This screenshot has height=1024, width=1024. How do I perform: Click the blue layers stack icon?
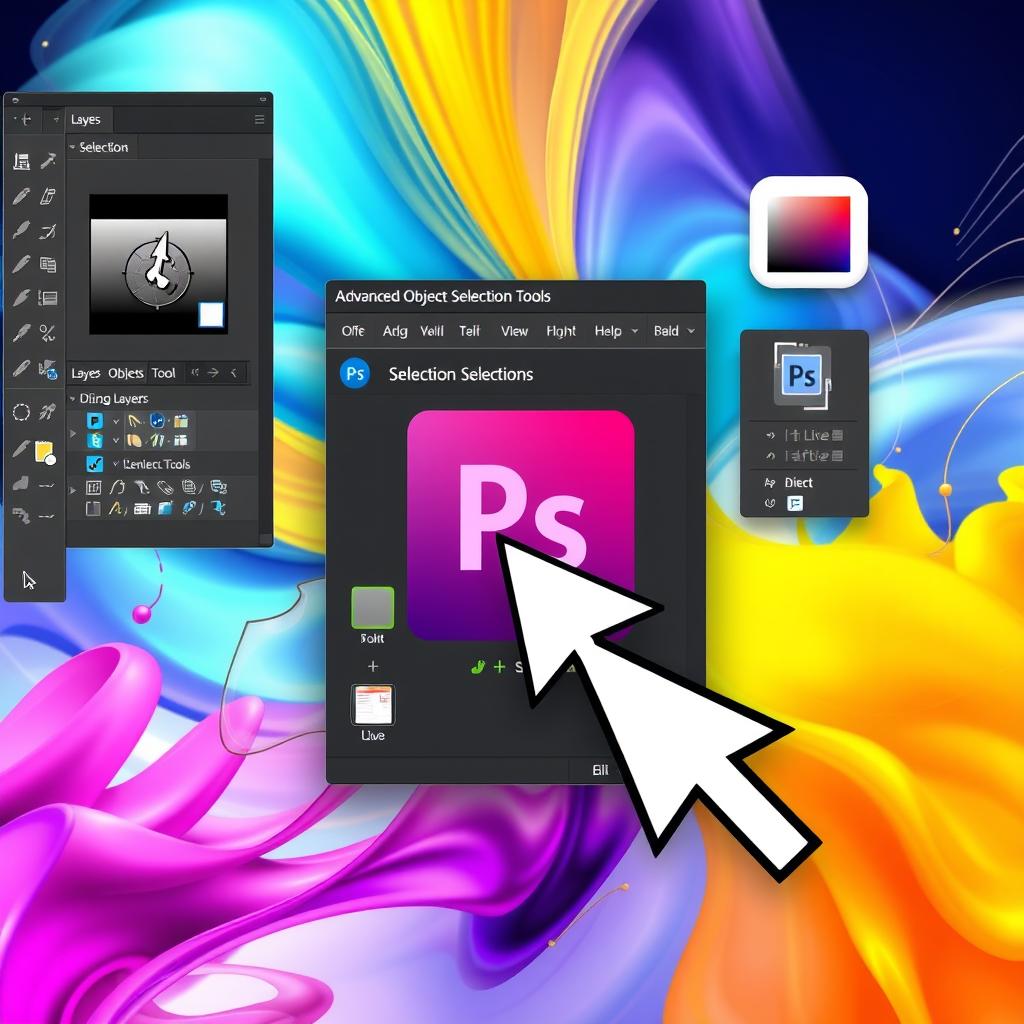[218, 487]
